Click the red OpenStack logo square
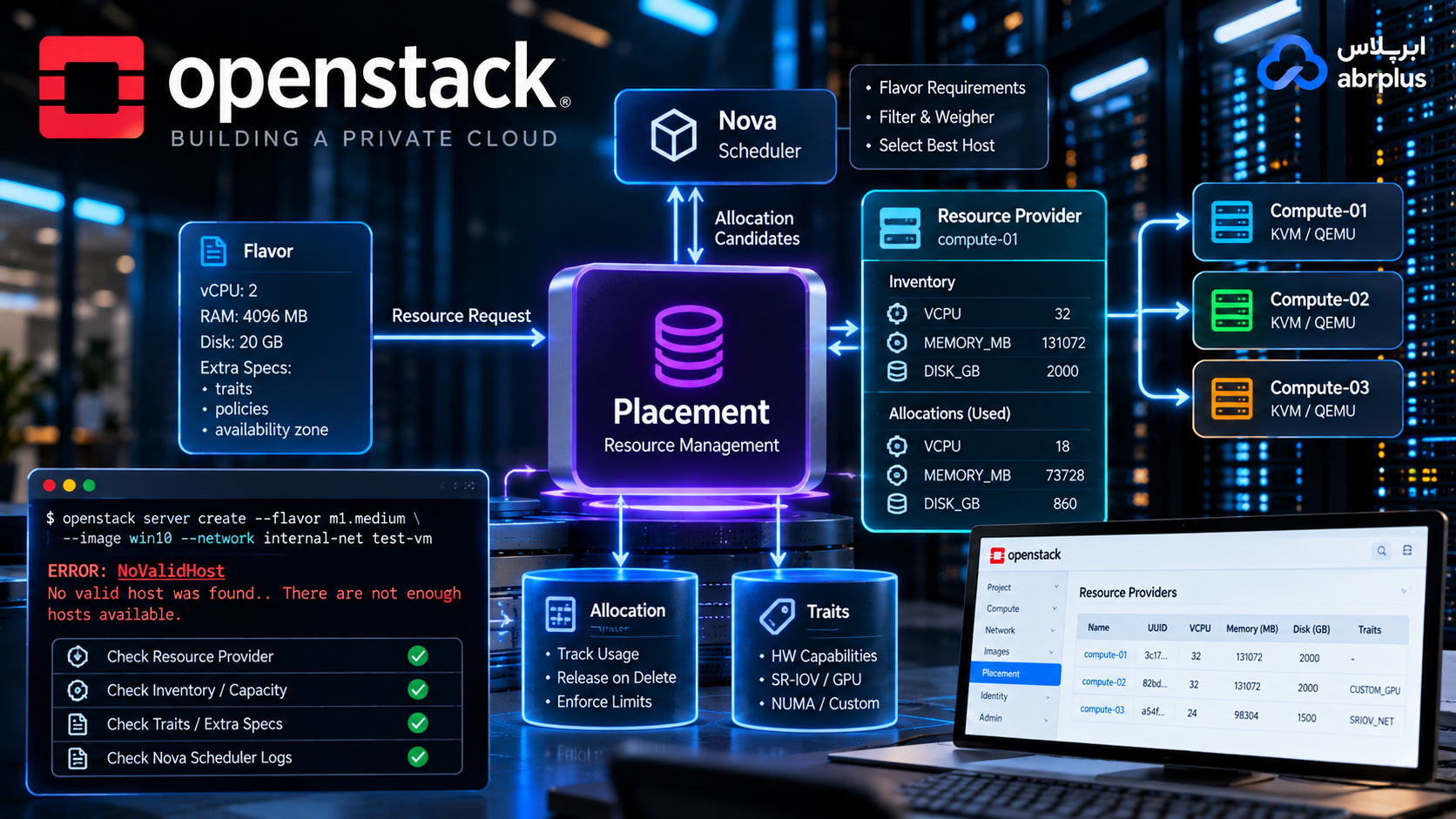 pos(91,87)
